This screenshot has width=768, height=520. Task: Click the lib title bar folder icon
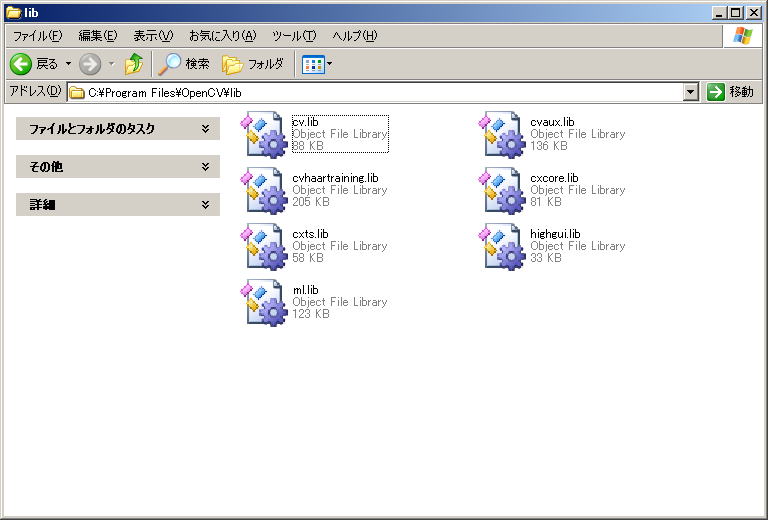(x=13, y=13)
